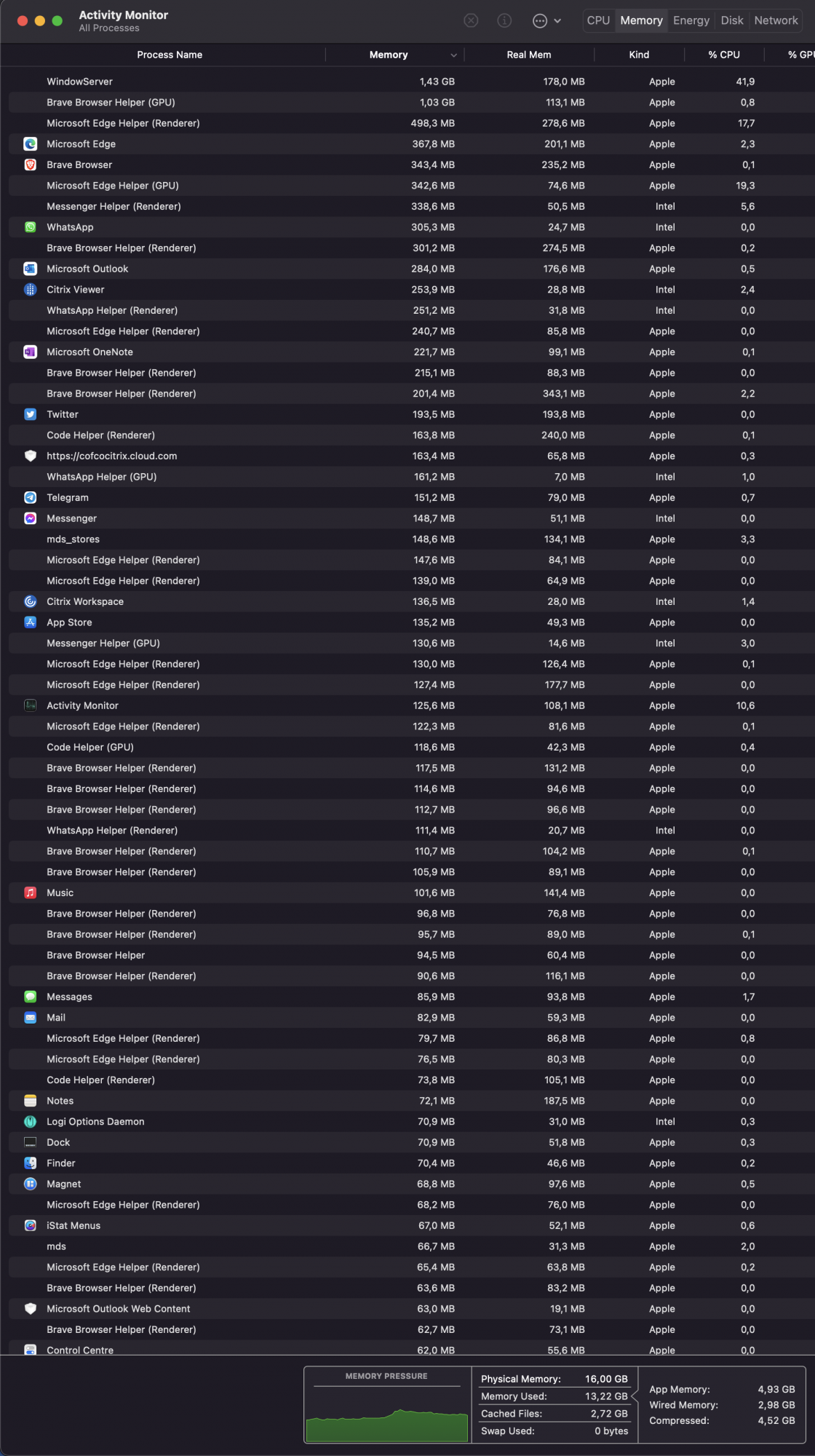
Task: Open the Disk tab
Action: [731, 20]
